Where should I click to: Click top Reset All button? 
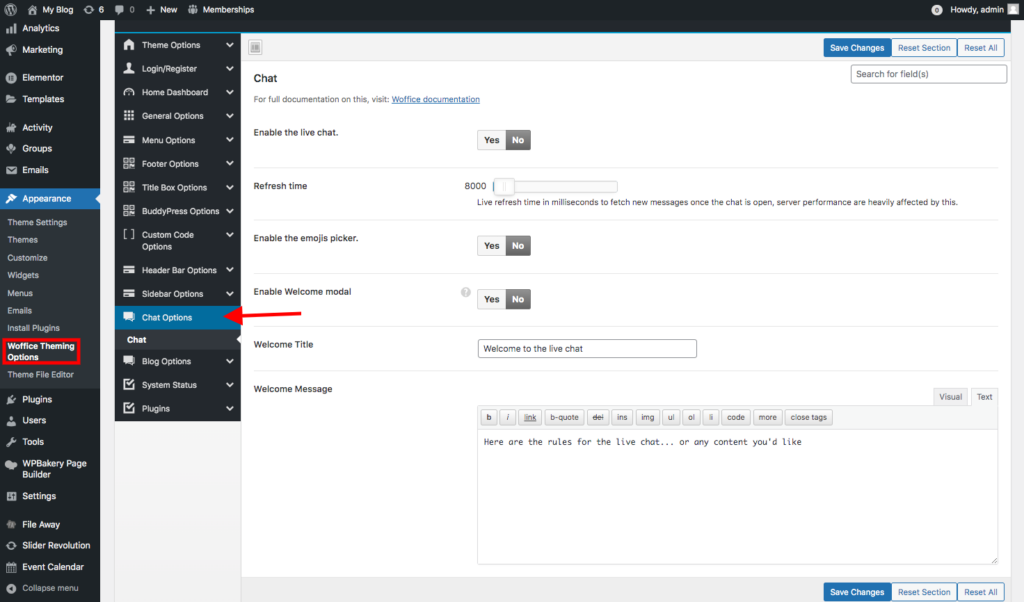click(980, 48)
